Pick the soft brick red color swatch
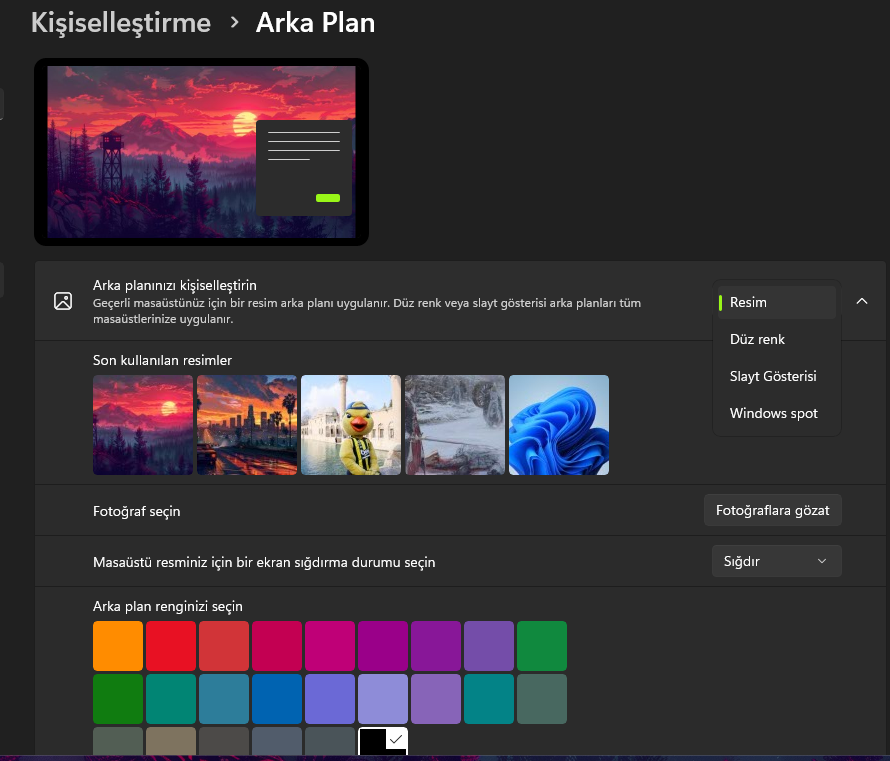Screen dimensions: 890x761 [x=224, y=646]
